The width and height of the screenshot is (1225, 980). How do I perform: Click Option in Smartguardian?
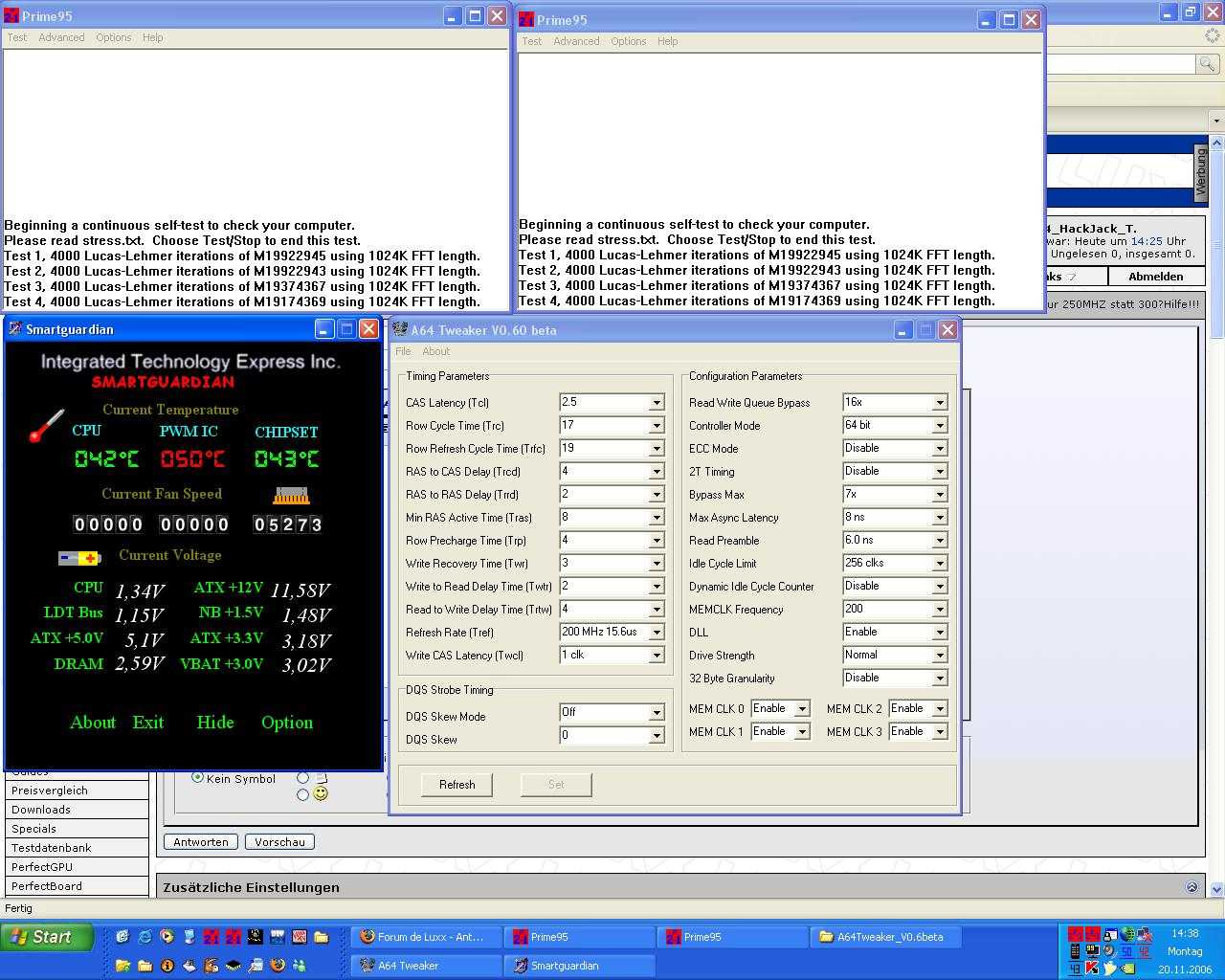[x=287, y=723]
